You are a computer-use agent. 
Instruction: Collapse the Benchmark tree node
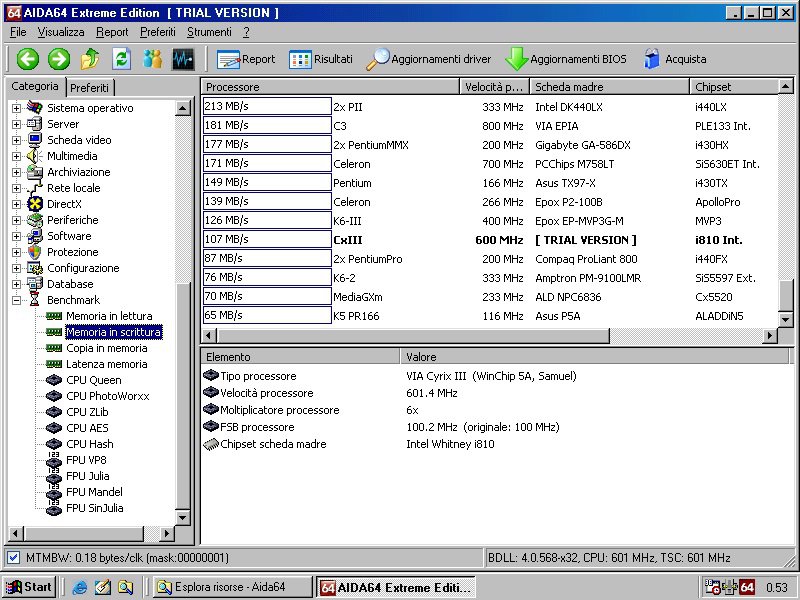coord(16,300)
